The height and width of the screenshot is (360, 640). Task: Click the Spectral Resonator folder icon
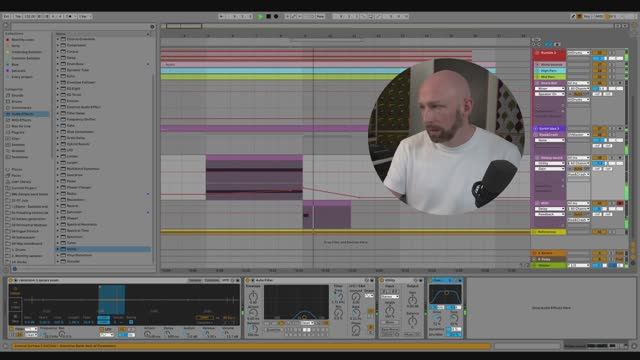(x=63, y=224)
